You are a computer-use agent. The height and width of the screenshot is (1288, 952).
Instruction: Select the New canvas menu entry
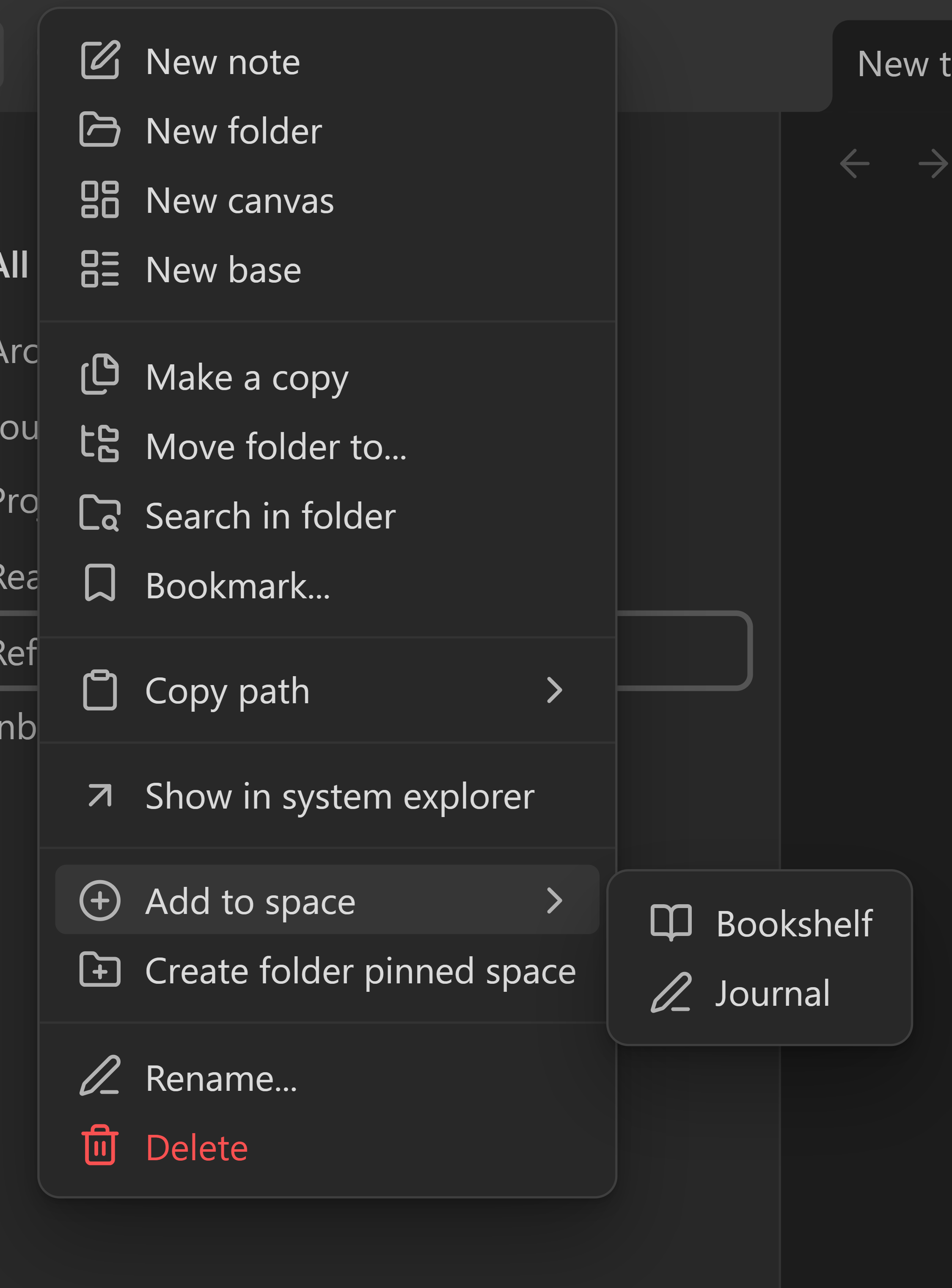click(x=327, y=200)
